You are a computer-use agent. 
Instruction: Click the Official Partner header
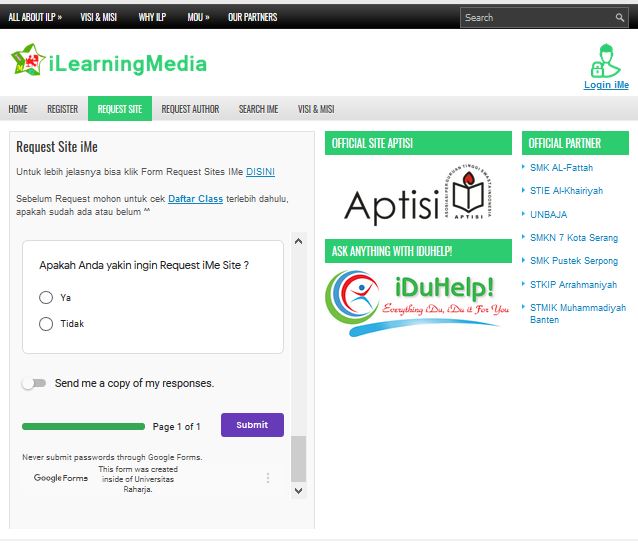[575, 143]
